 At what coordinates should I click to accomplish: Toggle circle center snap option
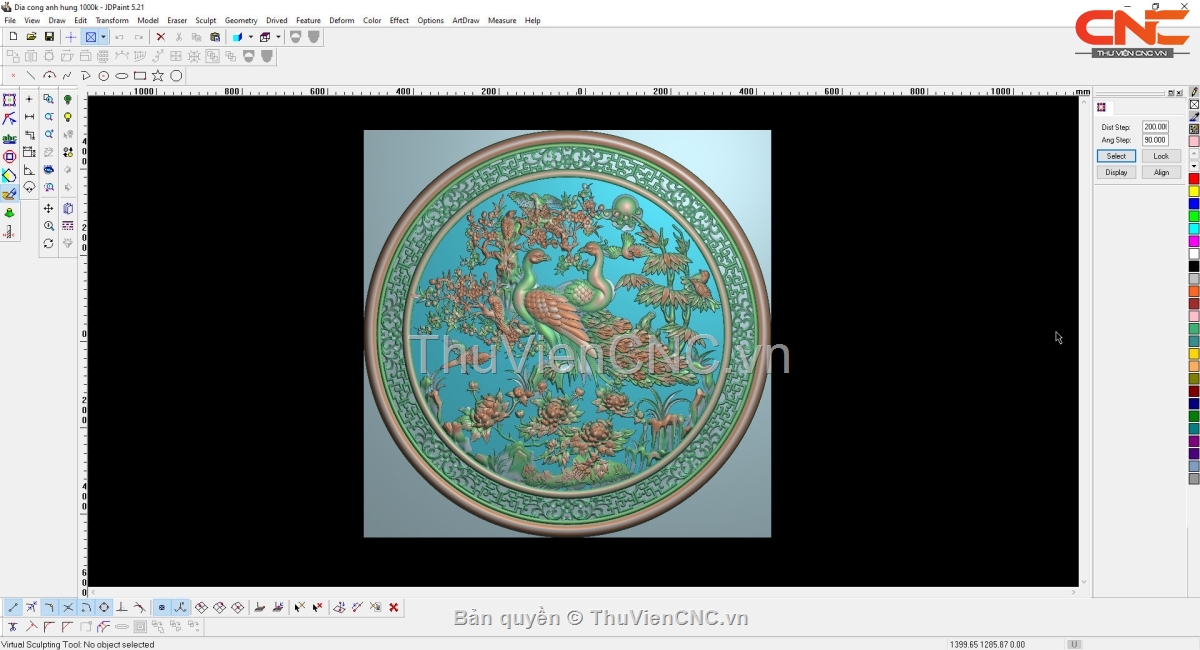(x=104, y=607)
